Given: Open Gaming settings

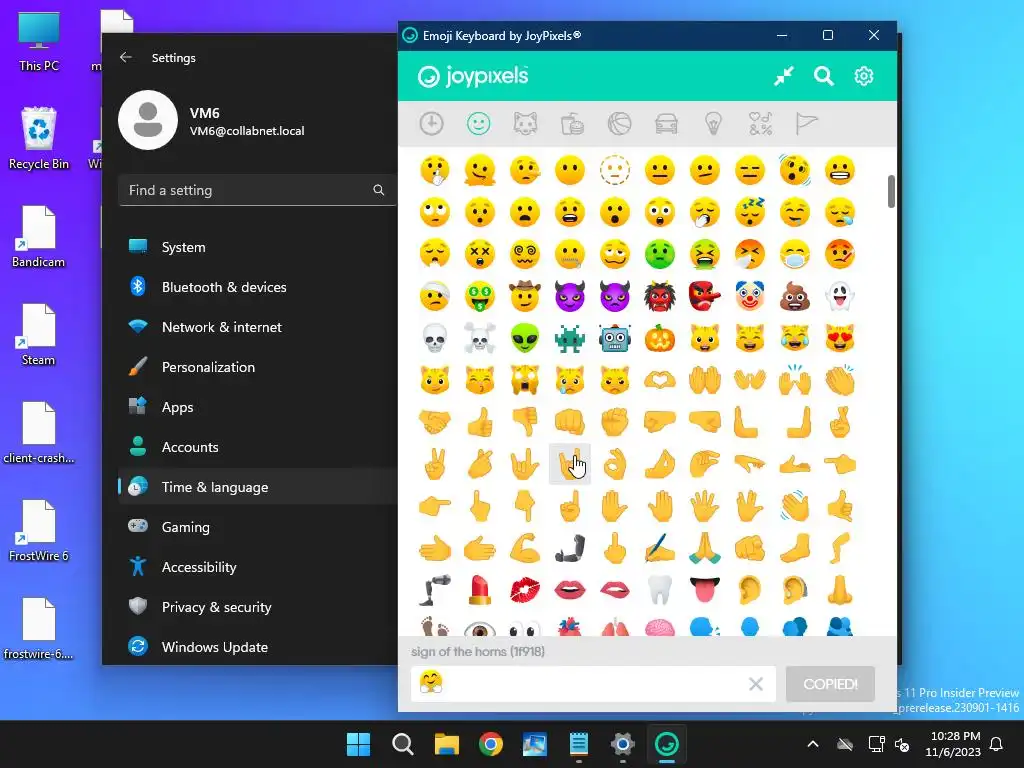Looking at the screenshot, I should pos(257,527).
